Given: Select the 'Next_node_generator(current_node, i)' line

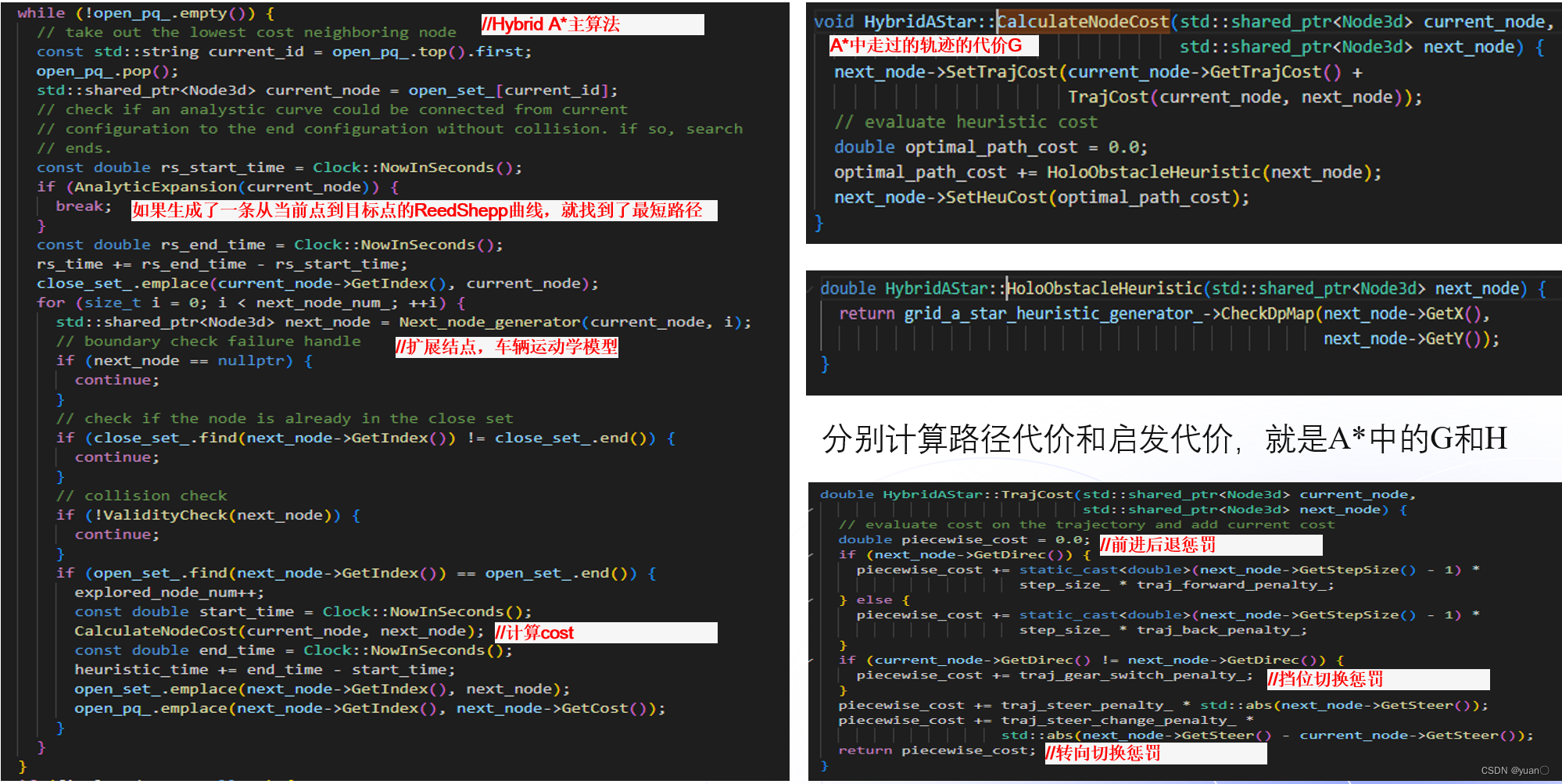Looking at the screenshot, I should (x=403, y=322).
